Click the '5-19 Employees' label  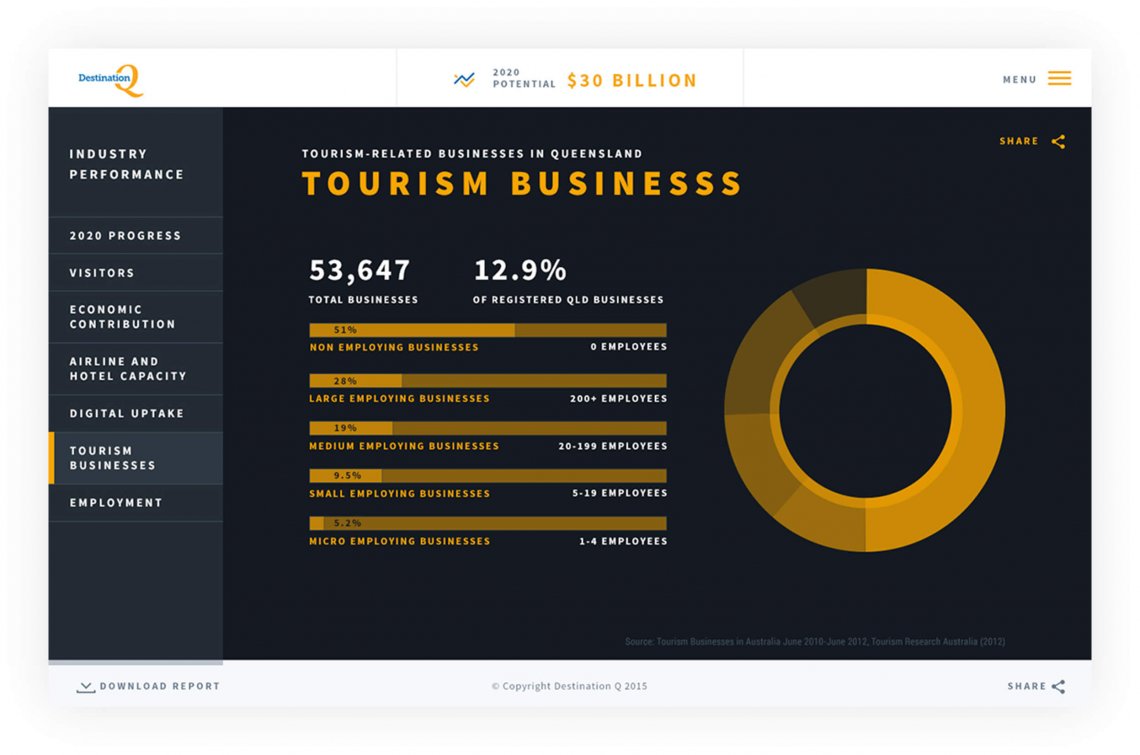(x=619, y=493)
